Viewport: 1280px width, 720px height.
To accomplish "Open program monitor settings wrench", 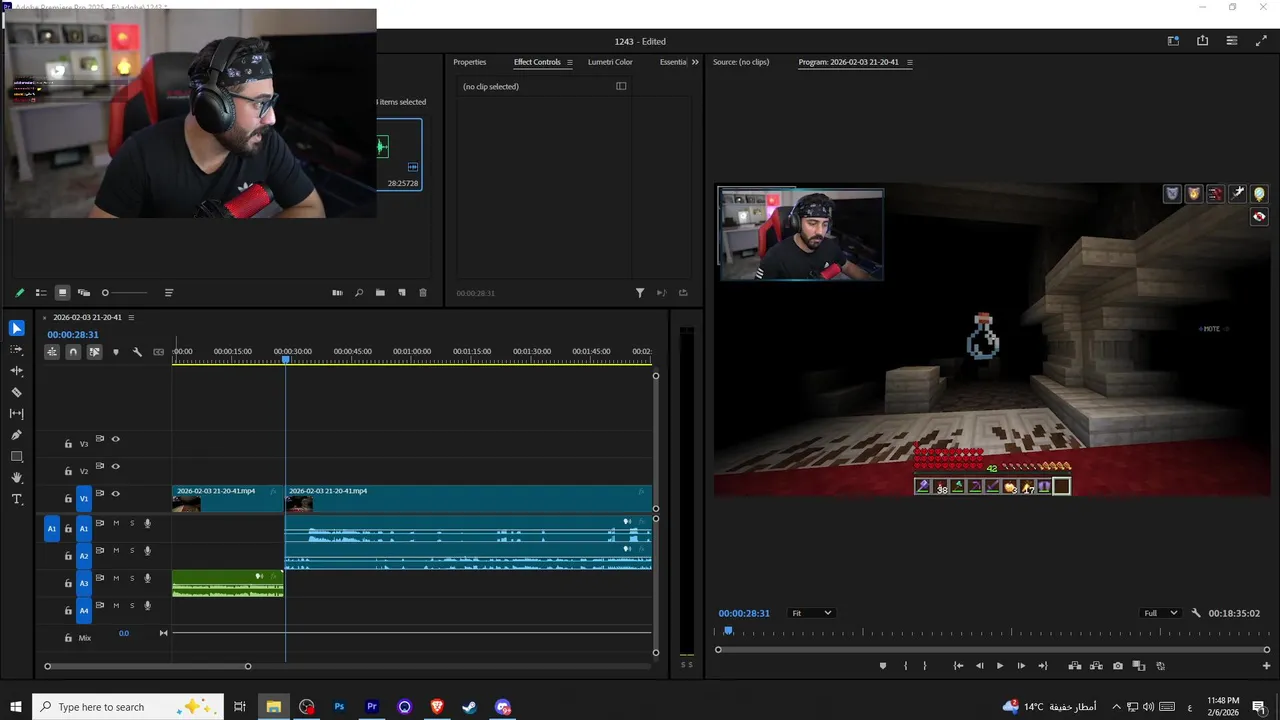I will click(1196, 613).
